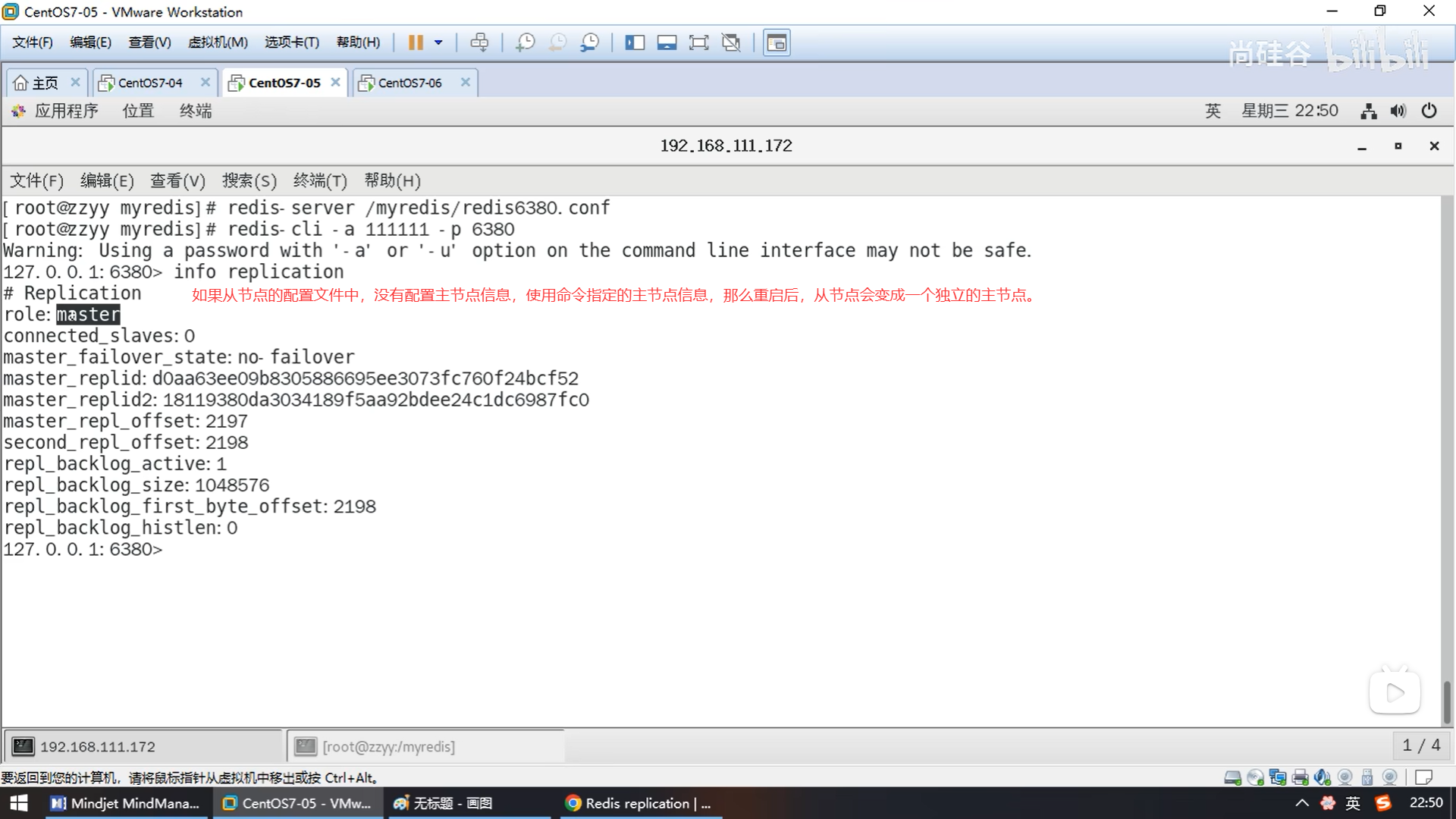Close the CentOS7-06 tab
This screenshot has width=1456, height=819.
pos(466,82)
